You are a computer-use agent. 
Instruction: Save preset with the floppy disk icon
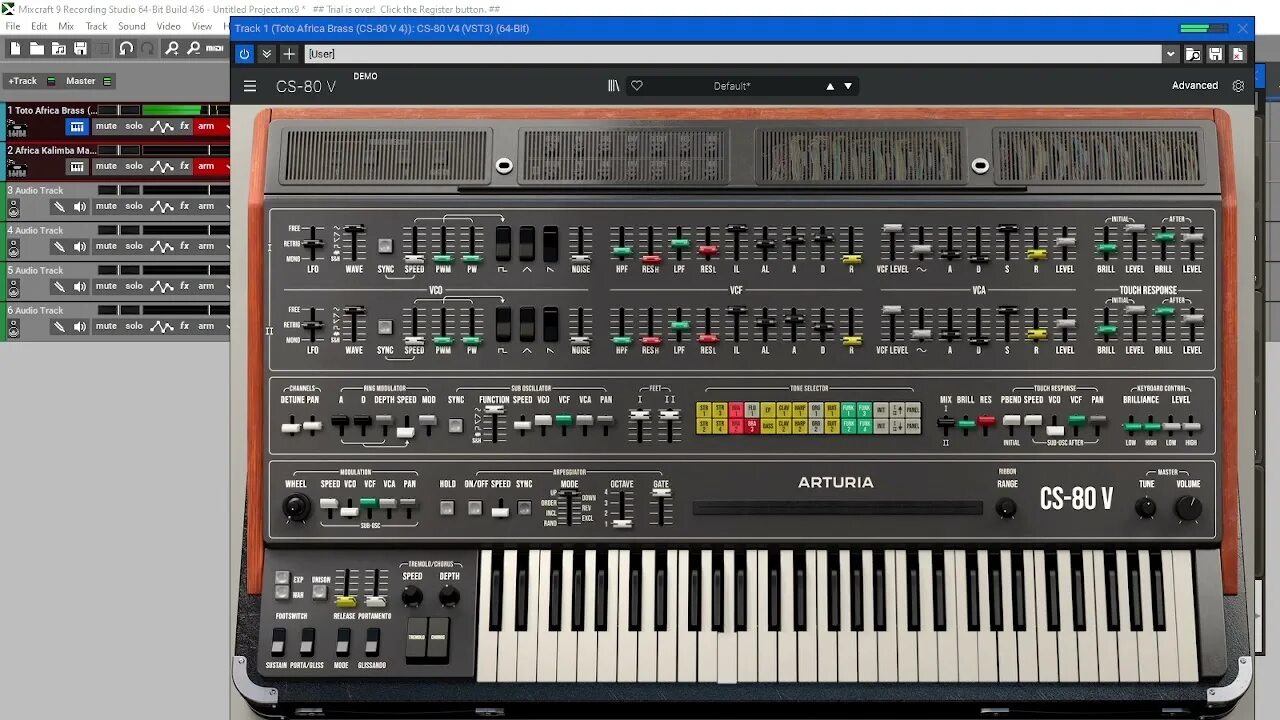point(1215,54)
